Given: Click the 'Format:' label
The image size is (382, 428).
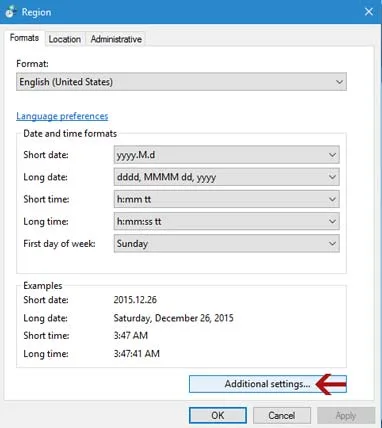Looking at the screenshot, I should [32, 63].
